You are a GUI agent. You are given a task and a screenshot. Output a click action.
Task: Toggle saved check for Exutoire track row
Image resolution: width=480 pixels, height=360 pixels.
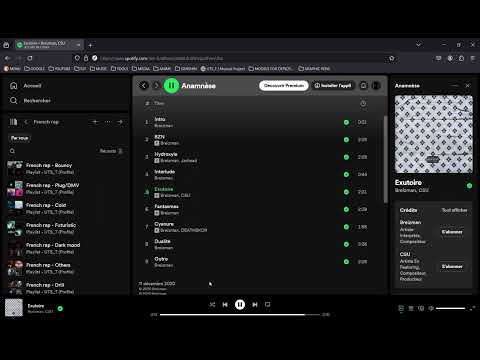pos(346,192)
